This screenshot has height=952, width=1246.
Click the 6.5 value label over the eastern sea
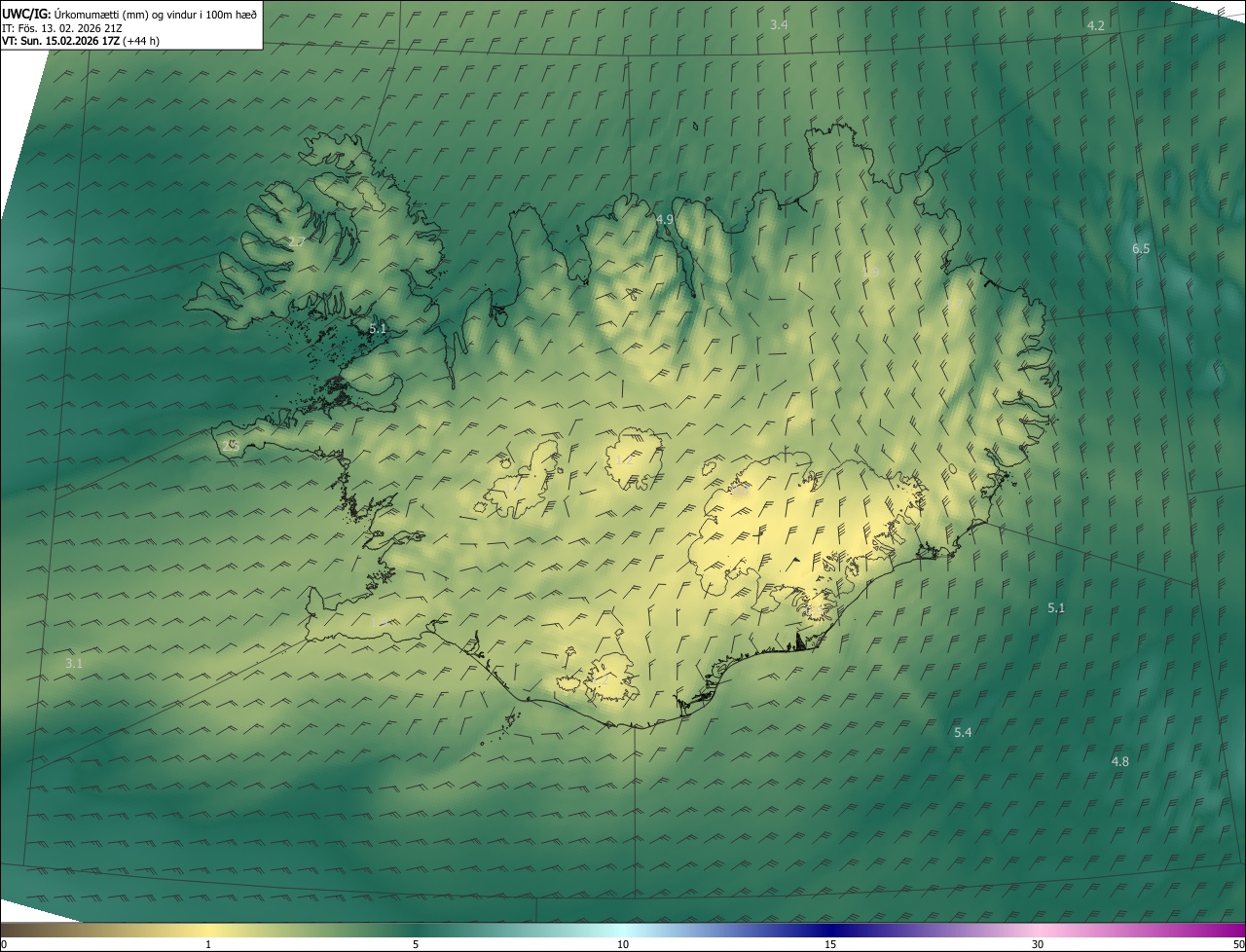pyautogui.click(x=1141, y=249)
